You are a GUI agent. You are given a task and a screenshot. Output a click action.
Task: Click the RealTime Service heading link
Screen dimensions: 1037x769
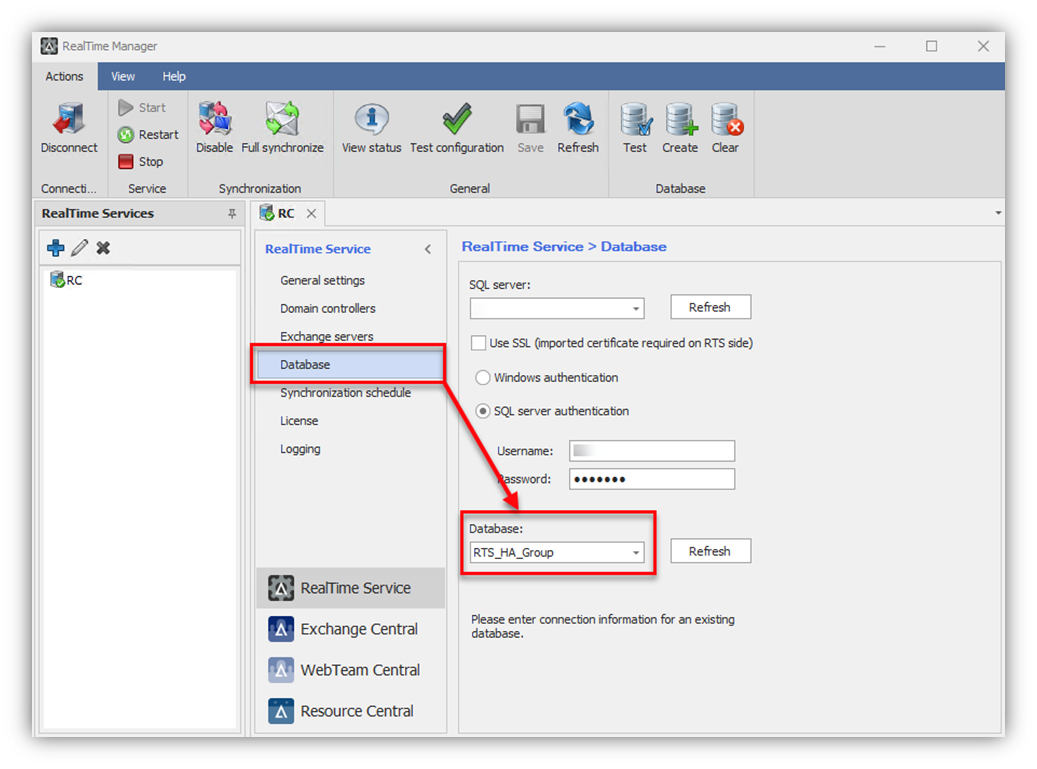coord(317,249)
